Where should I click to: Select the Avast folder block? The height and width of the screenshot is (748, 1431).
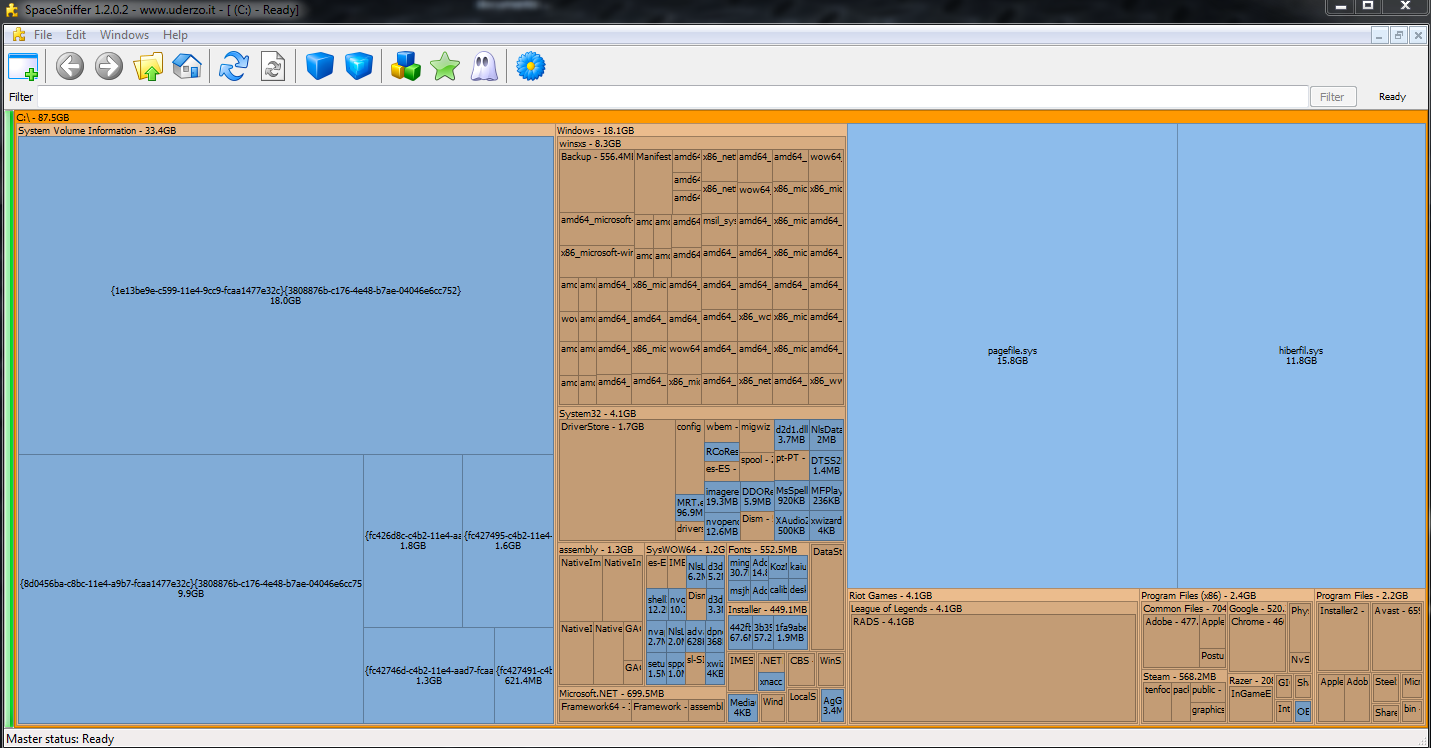pyautogui.click(x=1397, y=637)
